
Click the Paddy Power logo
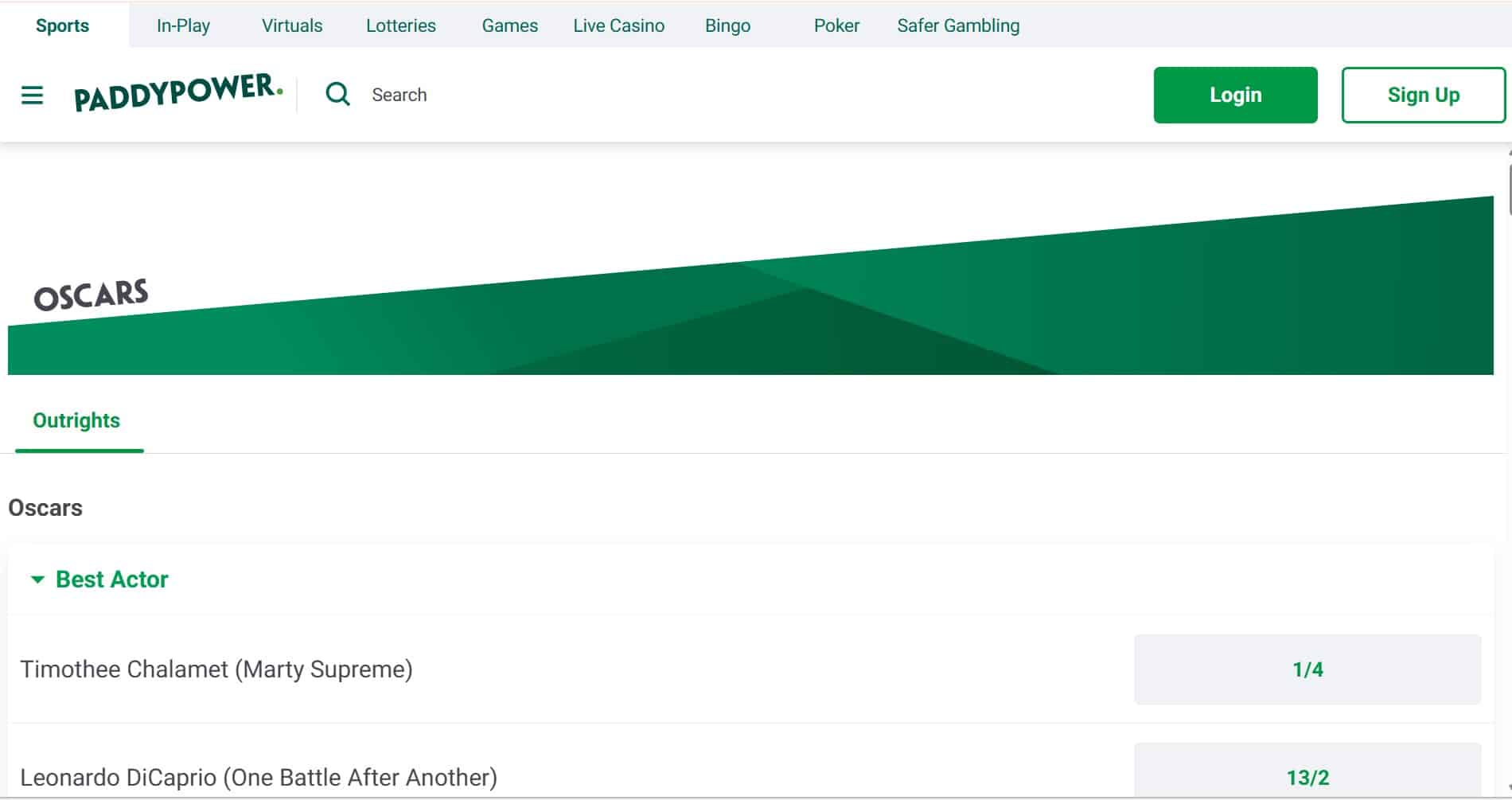(178, 93)
